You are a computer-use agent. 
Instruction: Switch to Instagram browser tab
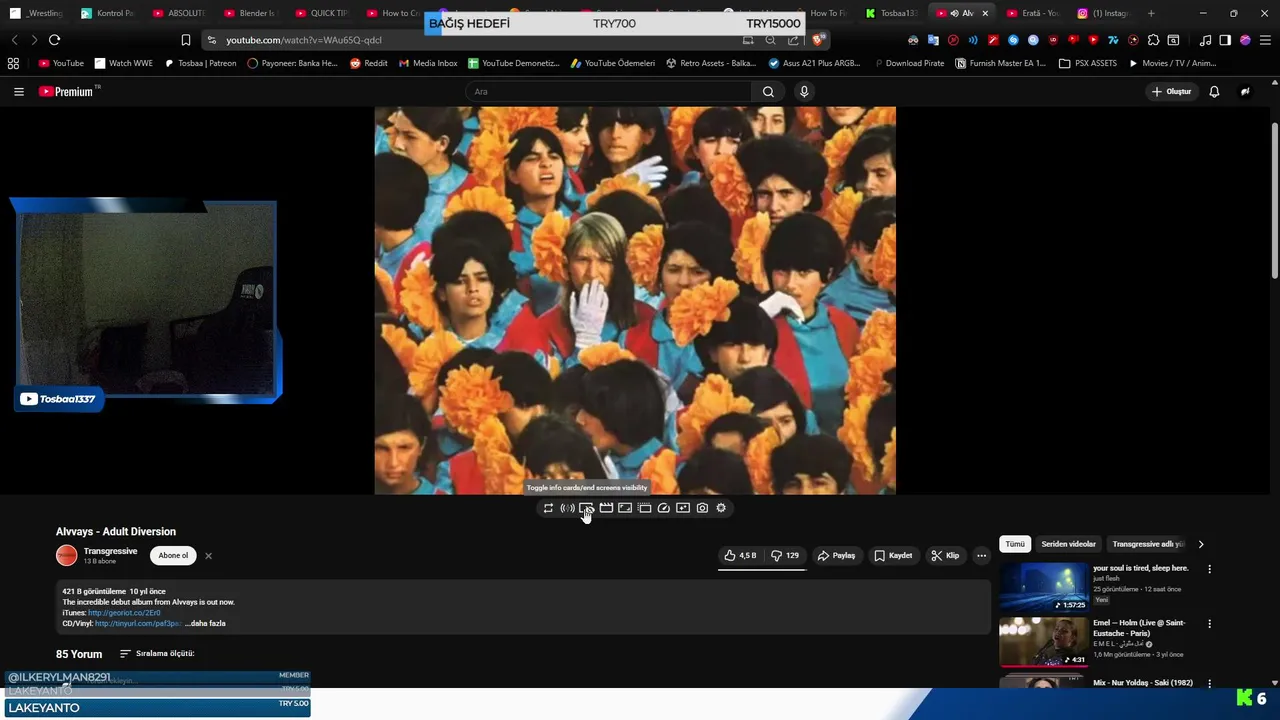(x=1103, y=13)
